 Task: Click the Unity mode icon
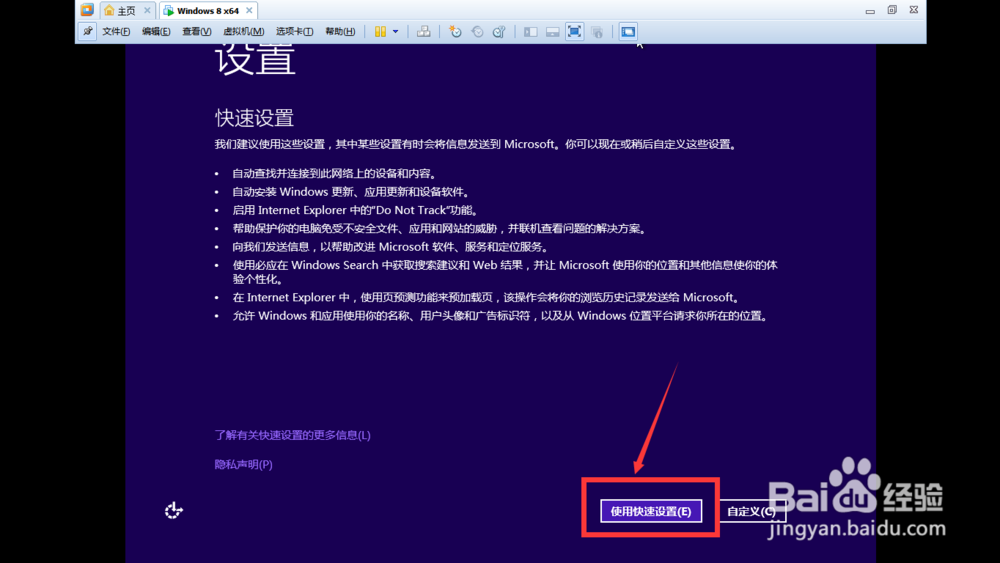[597, 31]
